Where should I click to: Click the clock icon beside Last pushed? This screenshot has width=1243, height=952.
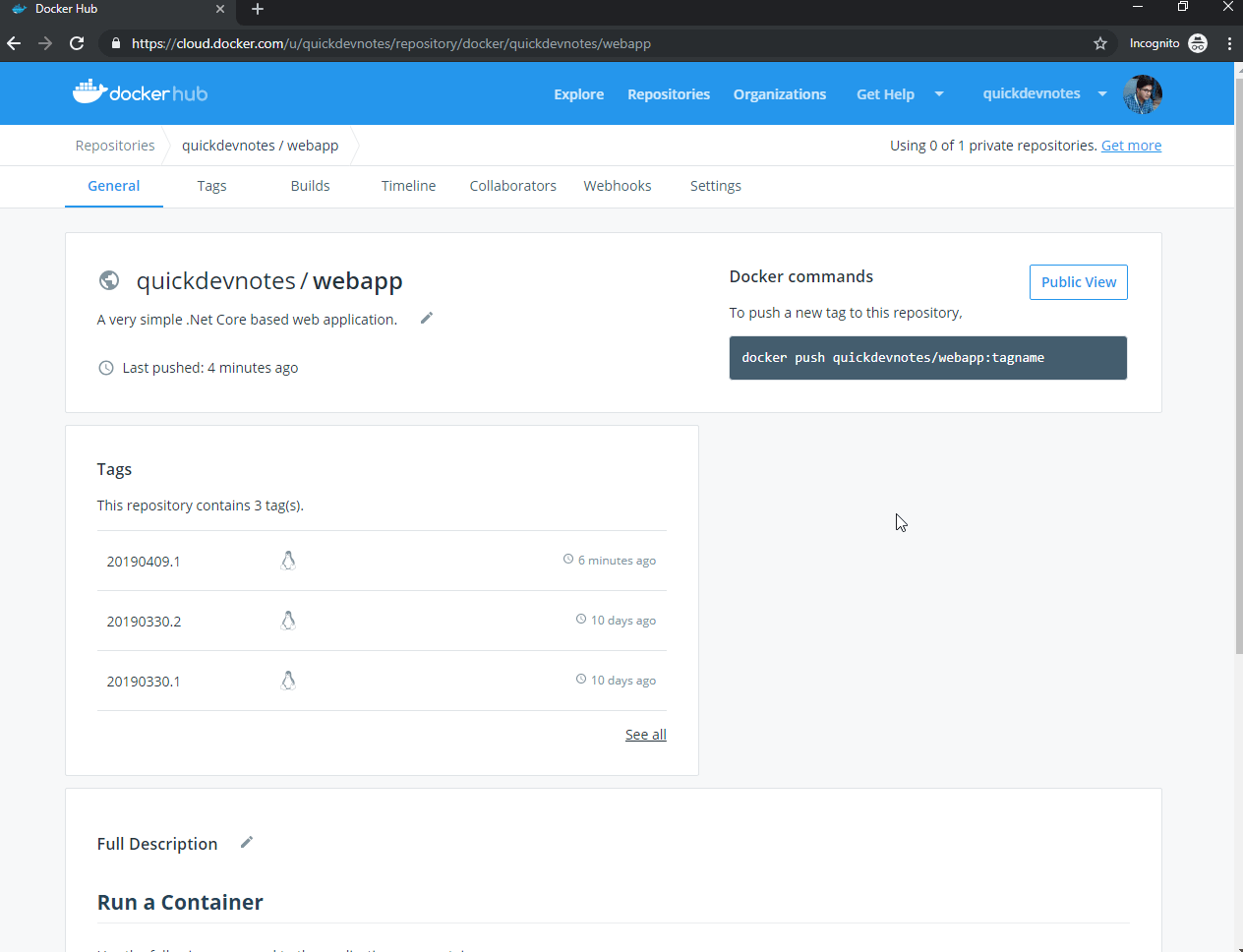(106, 368)
